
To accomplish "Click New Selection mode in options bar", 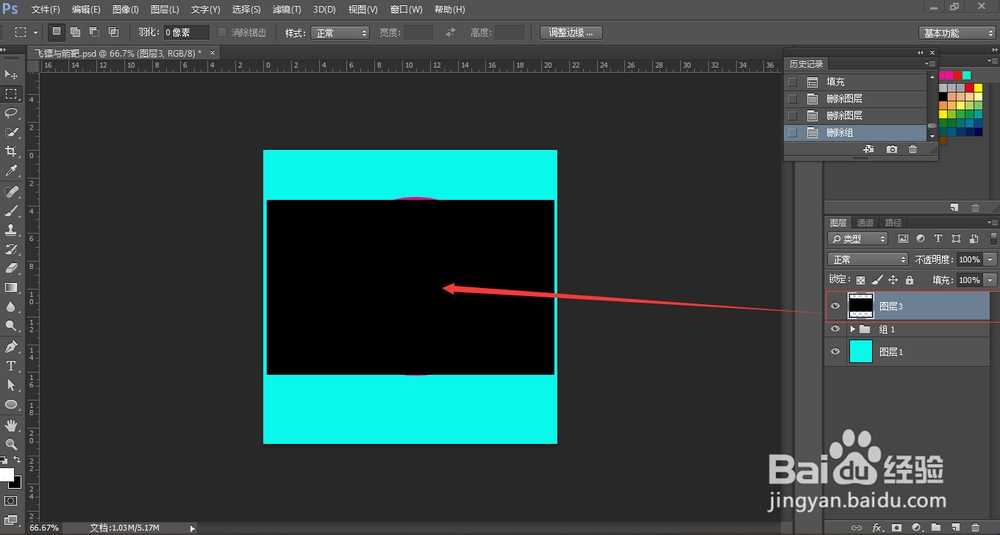I will pos(56,32).
